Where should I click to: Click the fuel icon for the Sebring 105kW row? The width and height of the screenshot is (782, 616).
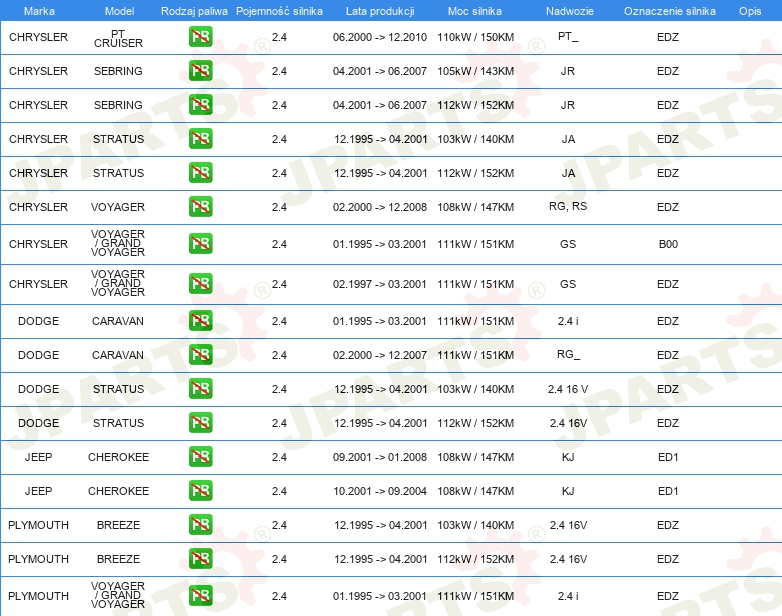pos(200,71)
